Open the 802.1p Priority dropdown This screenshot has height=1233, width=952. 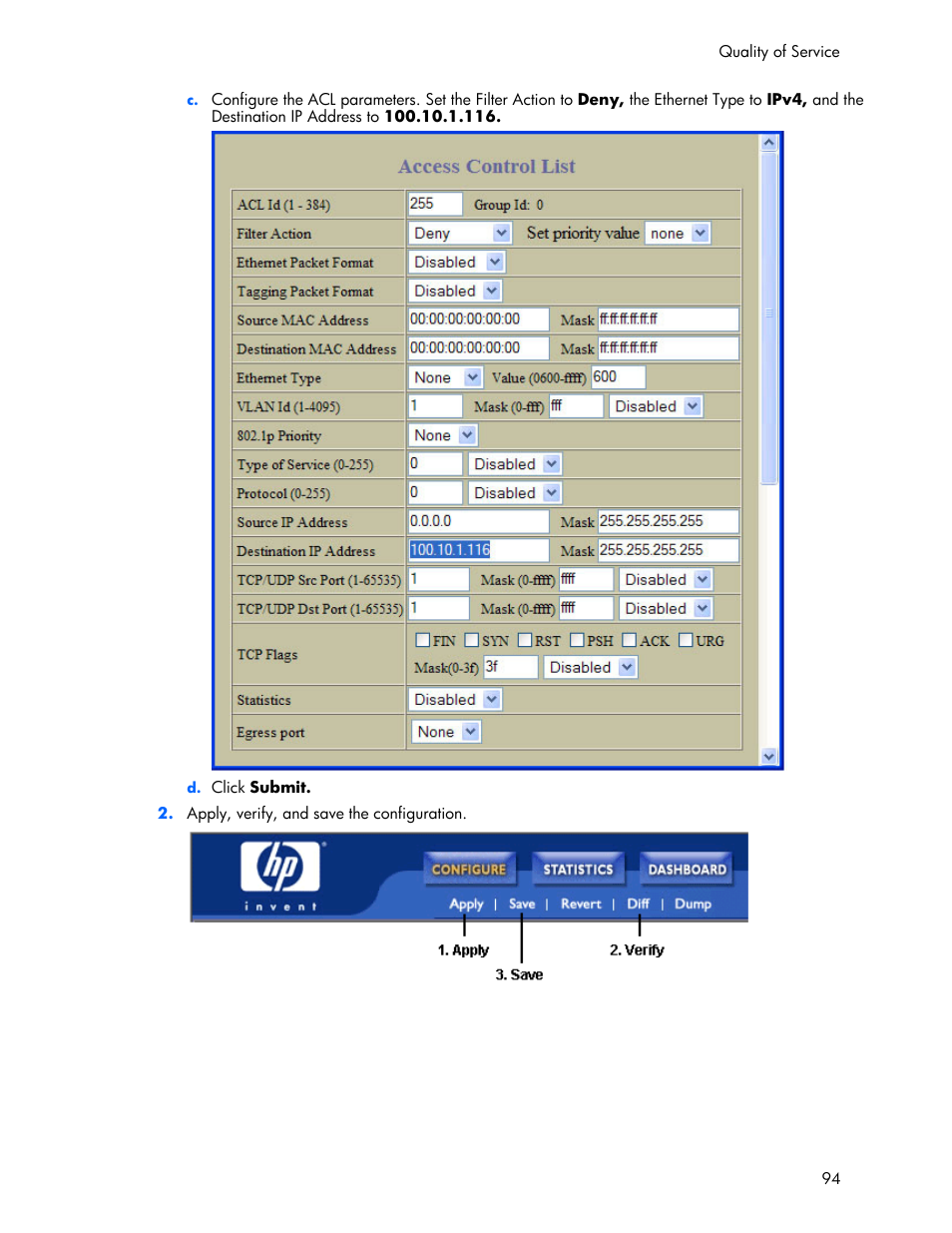[x=444, y=435]
